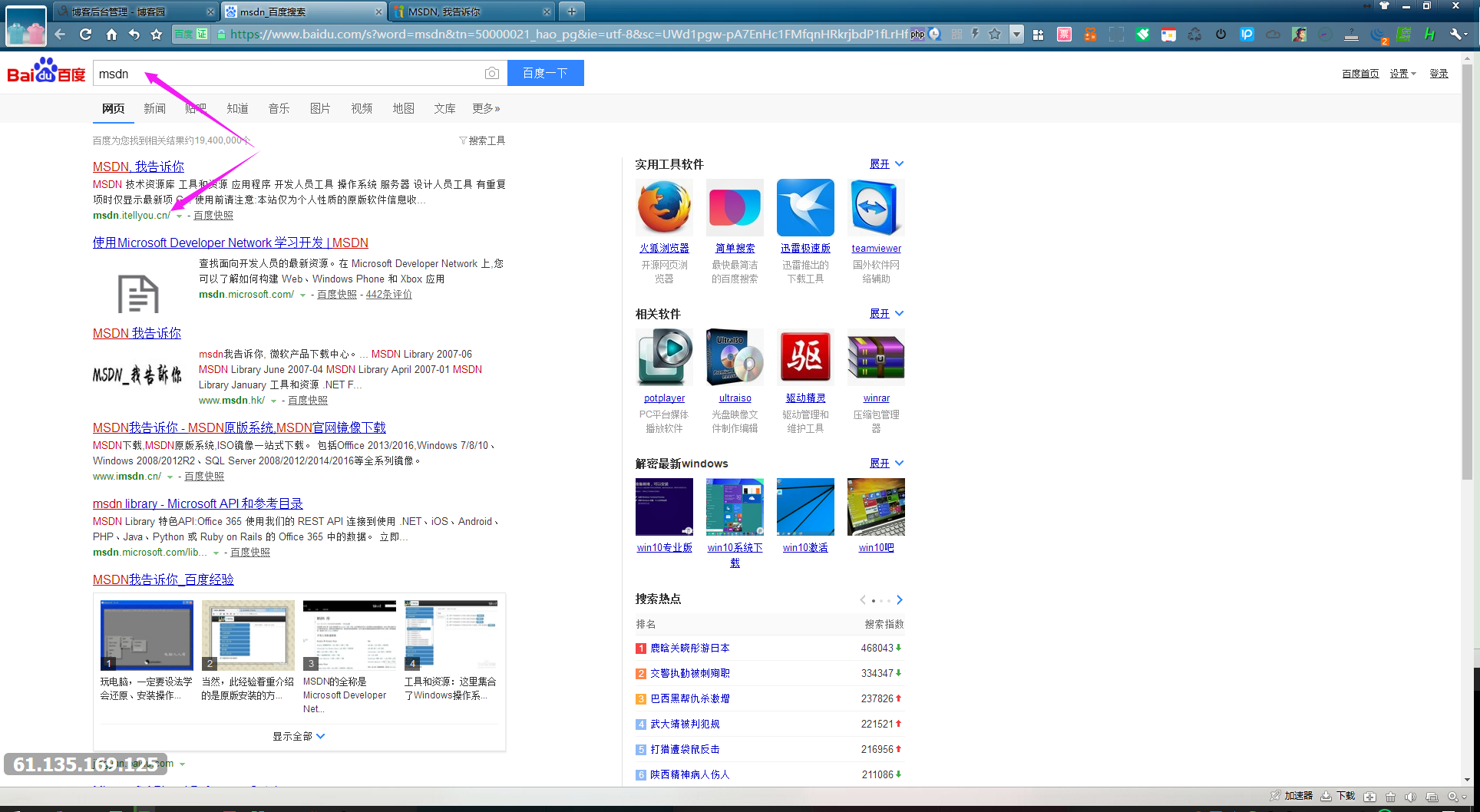Open favorites star next to undo arrow
This screenshot has height=812, width=1480.
(x=157, y=34)
